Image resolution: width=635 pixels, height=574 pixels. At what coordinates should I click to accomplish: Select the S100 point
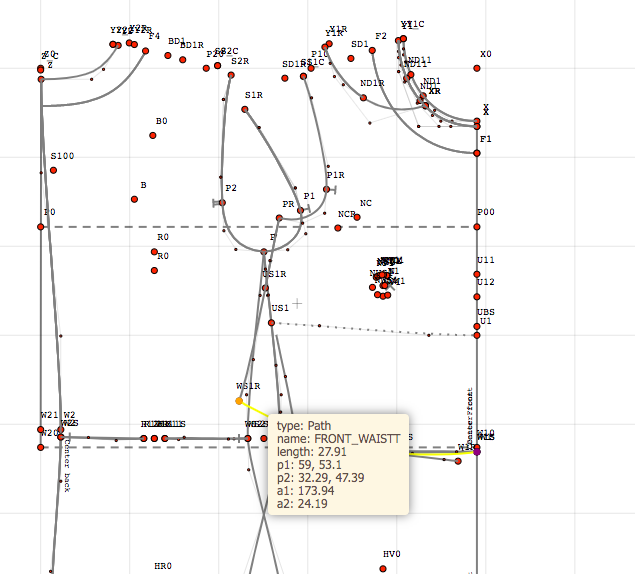(x=53, y=171)
